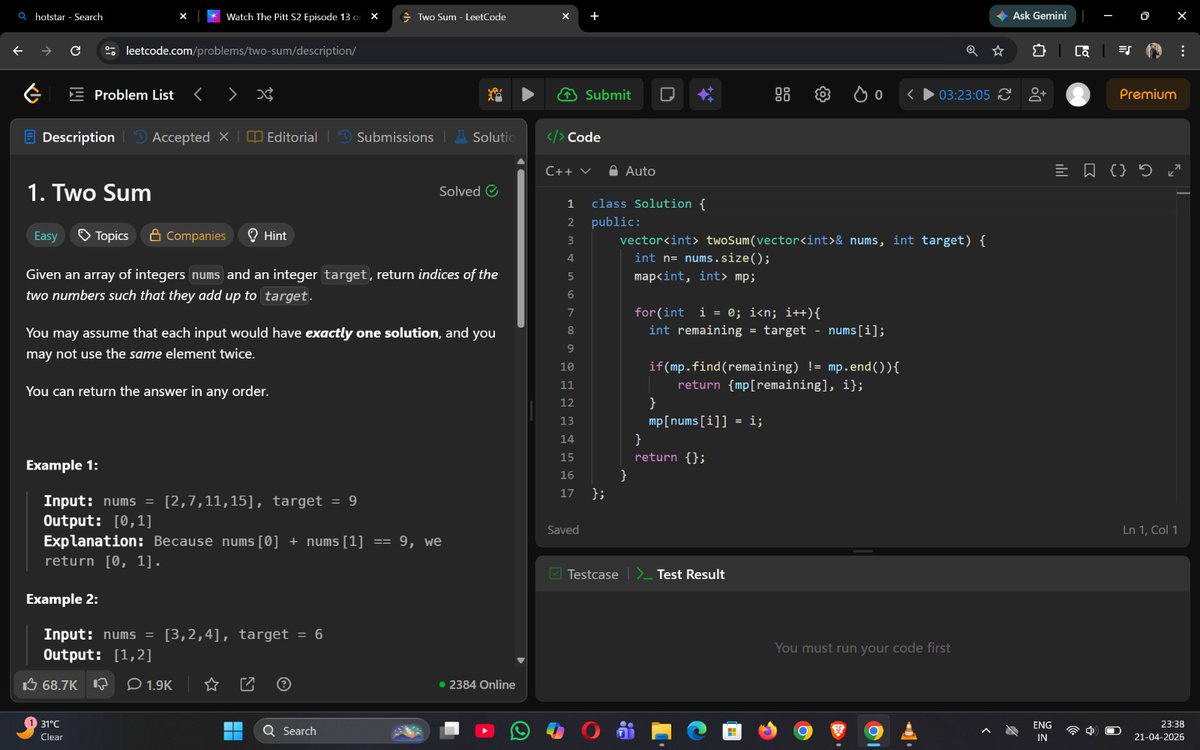Open the Layout grid icon in top bar
The image size is (1200, 750).
[x=782, y=94]
